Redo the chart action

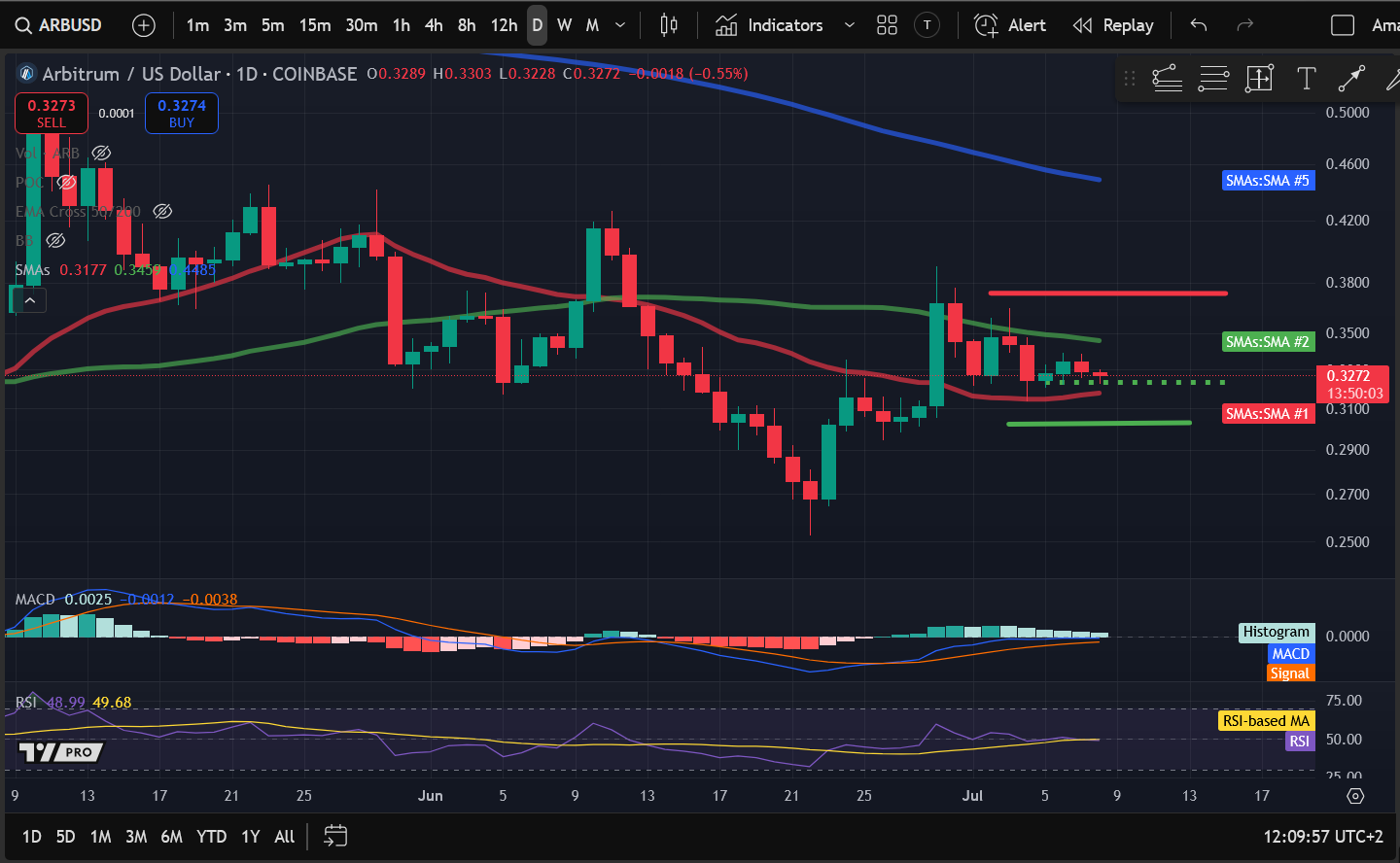(1245, 25)
